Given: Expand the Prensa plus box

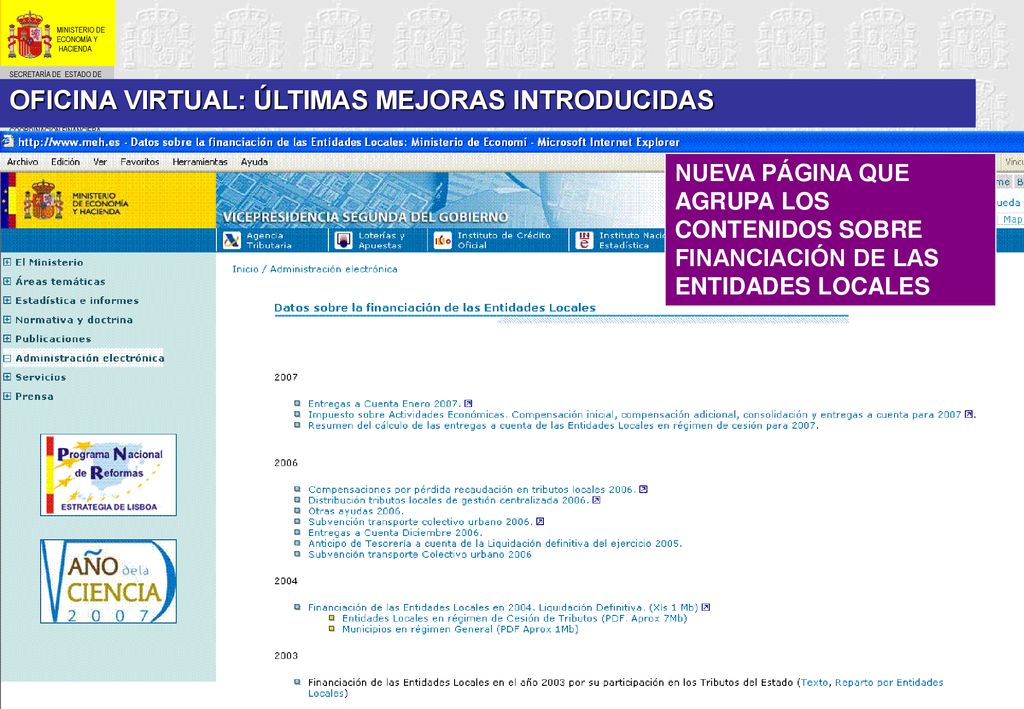Looking at the screenshot, I should click(x=7, y=396).
